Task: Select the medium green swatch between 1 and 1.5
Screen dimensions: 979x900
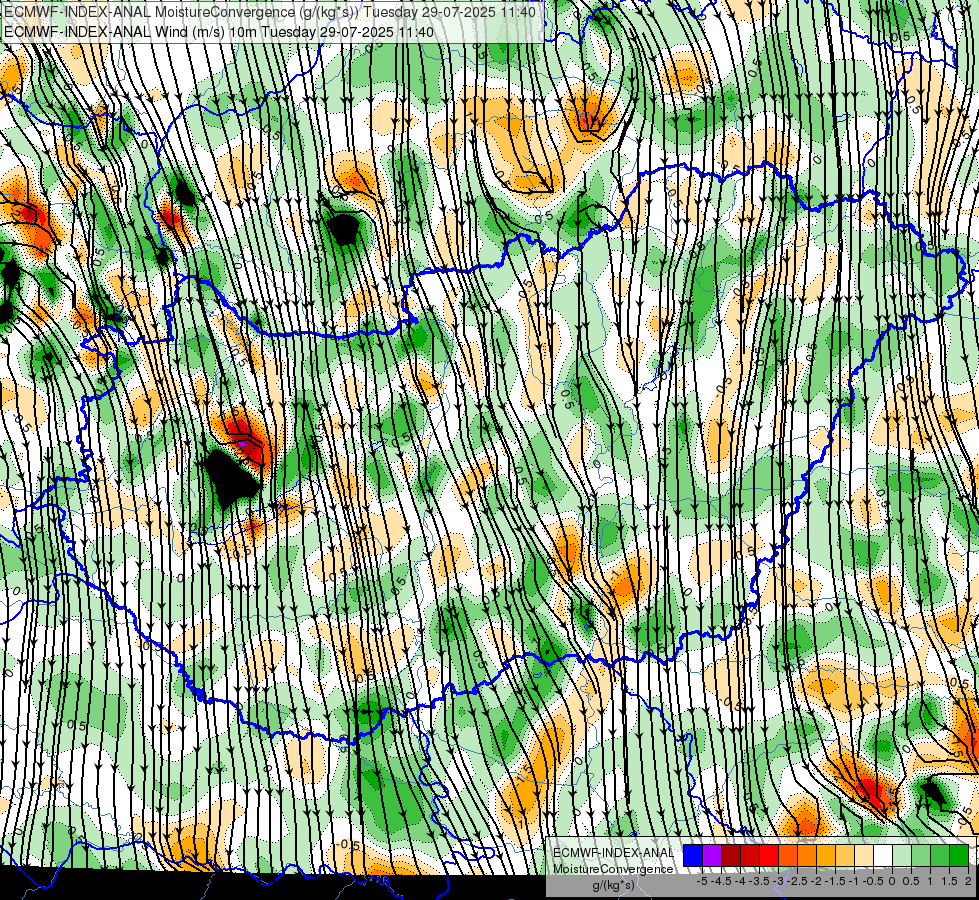Action: 940,856
